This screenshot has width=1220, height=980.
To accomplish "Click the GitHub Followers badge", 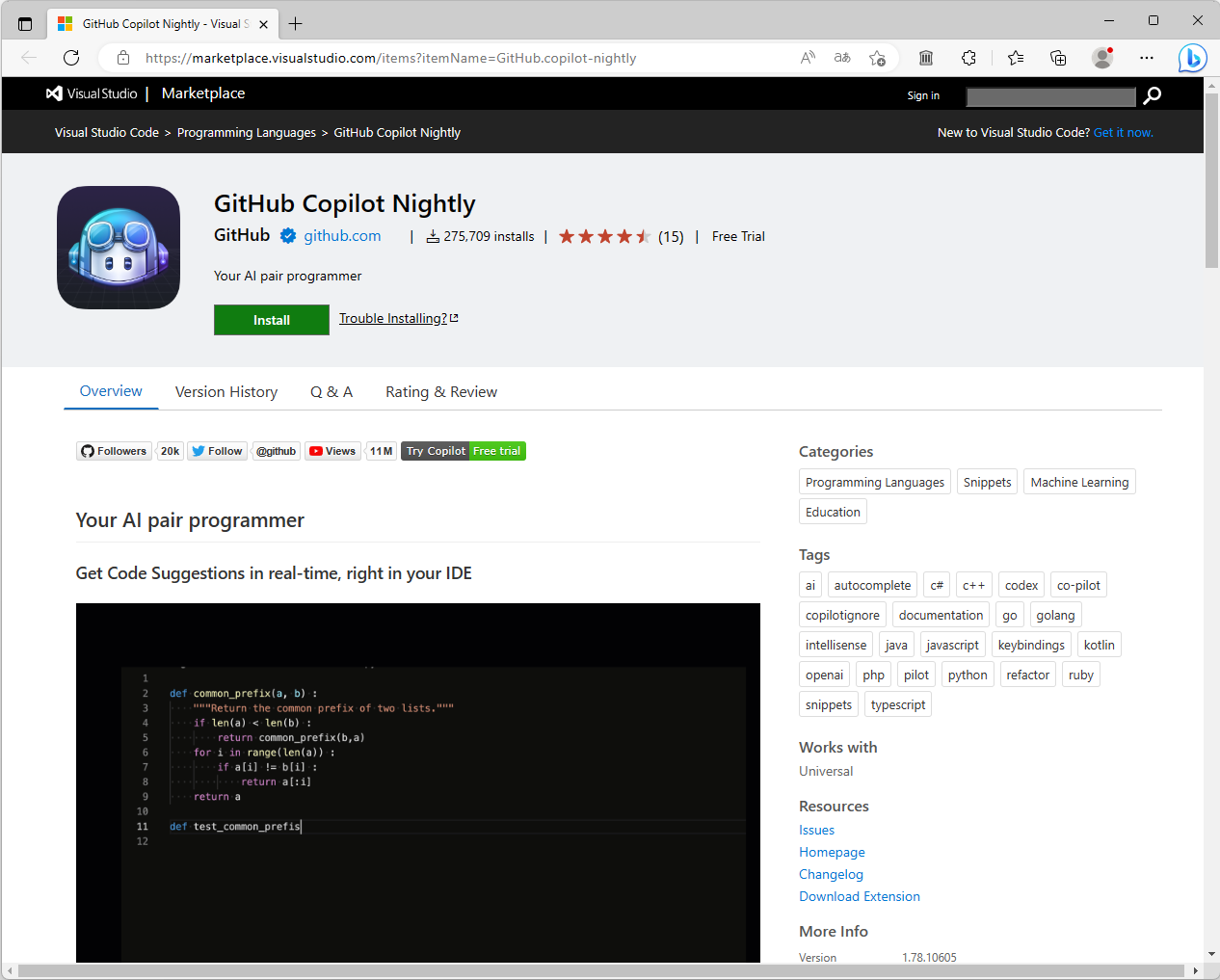I will tap(113, 450).
